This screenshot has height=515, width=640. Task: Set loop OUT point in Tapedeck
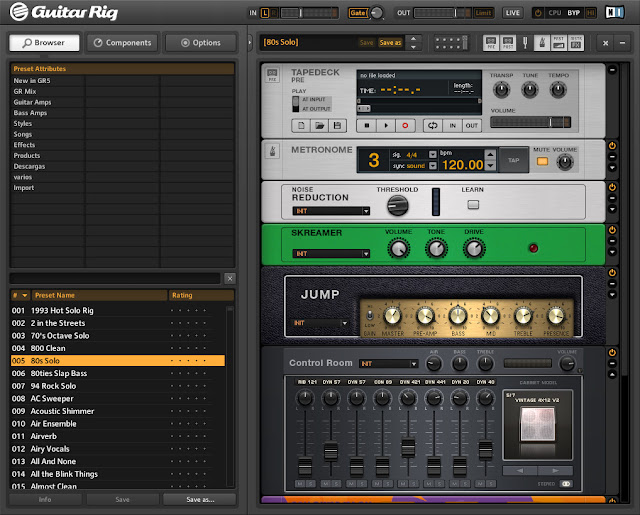[x=471, y=126]
